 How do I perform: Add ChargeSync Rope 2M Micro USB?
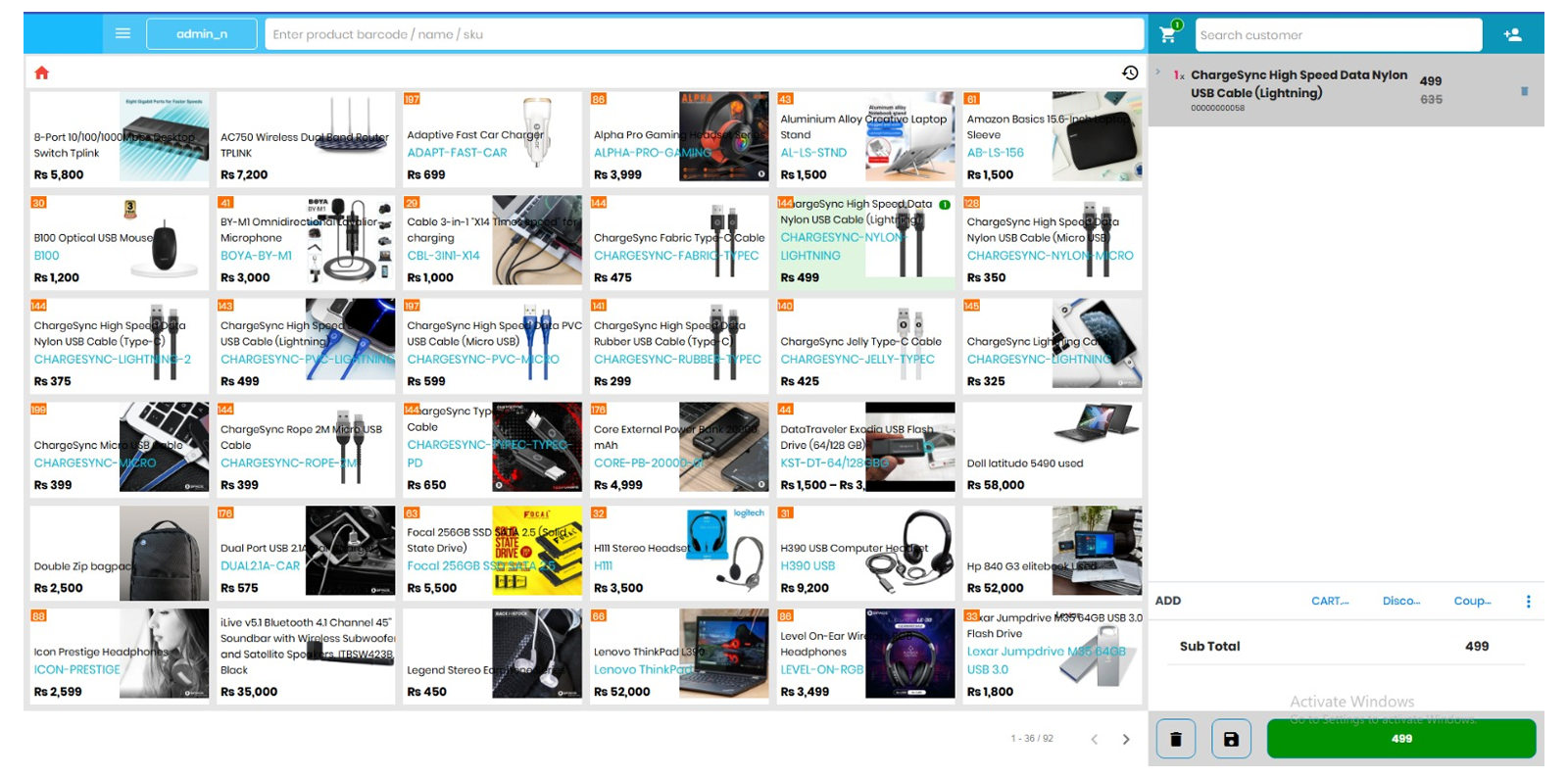306,448
